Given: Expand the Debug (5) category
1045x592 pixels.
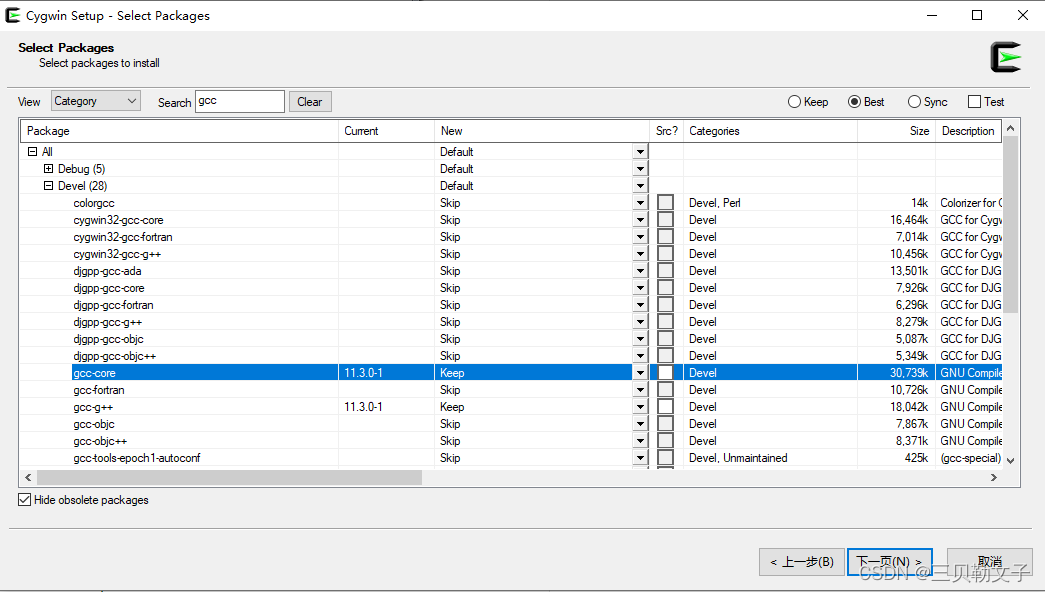Looking at the screenshot, I should tap(48, 169).
